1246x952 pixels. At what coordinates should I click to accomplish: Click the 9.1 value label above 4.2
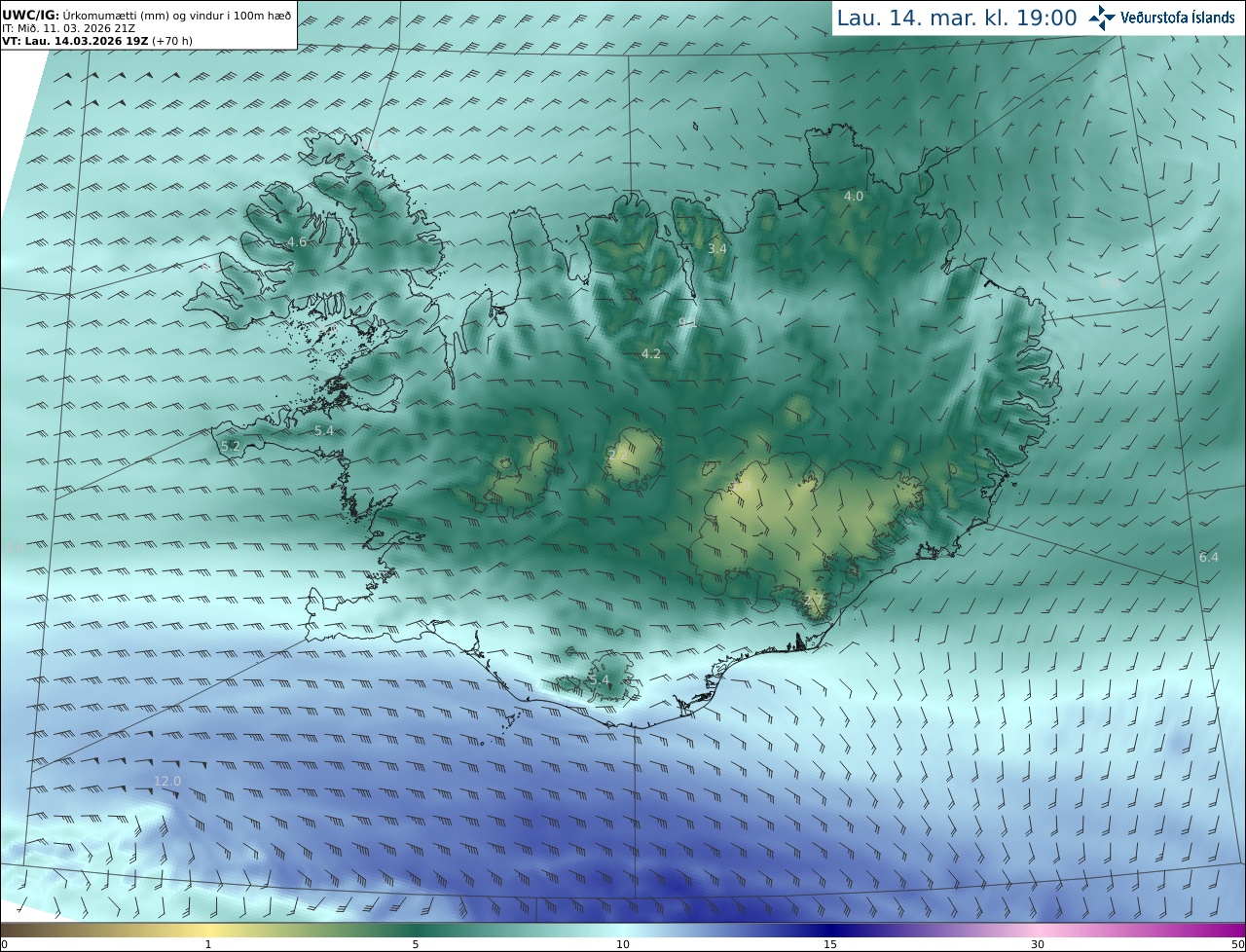688,322
